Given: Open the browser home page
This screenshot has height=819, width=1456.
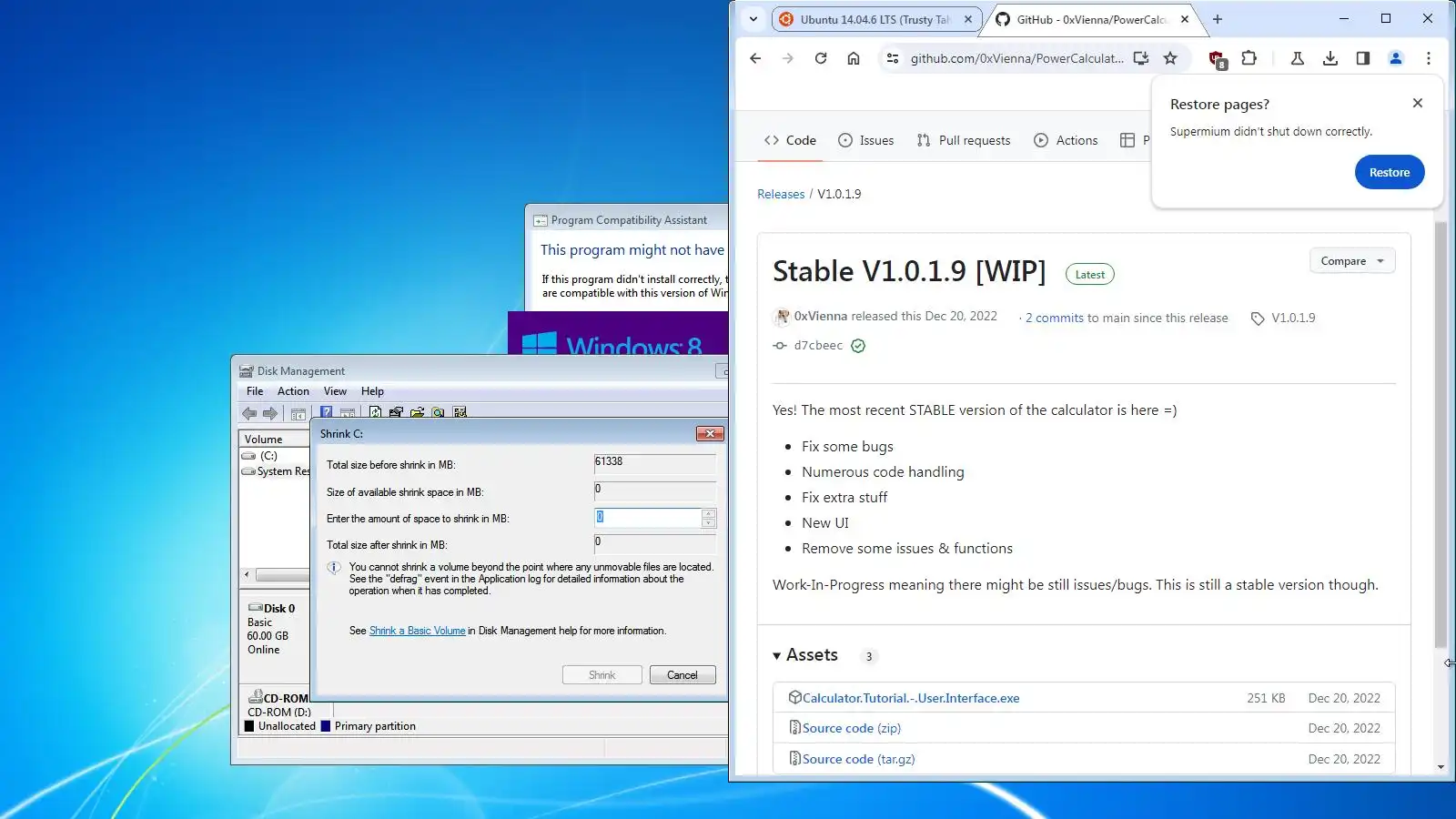Looking at the screenshot, I should click(854, 58).
